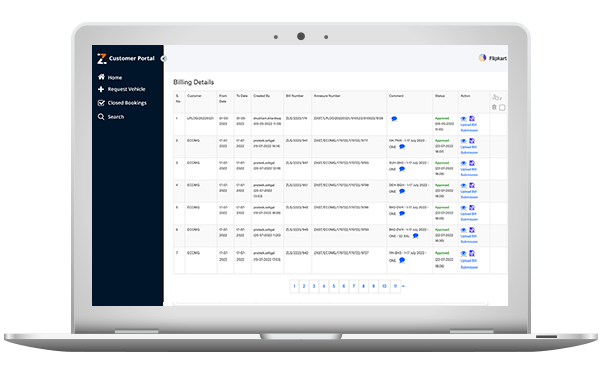Open Request Vehicle from the sidebar

click(122, 89)
